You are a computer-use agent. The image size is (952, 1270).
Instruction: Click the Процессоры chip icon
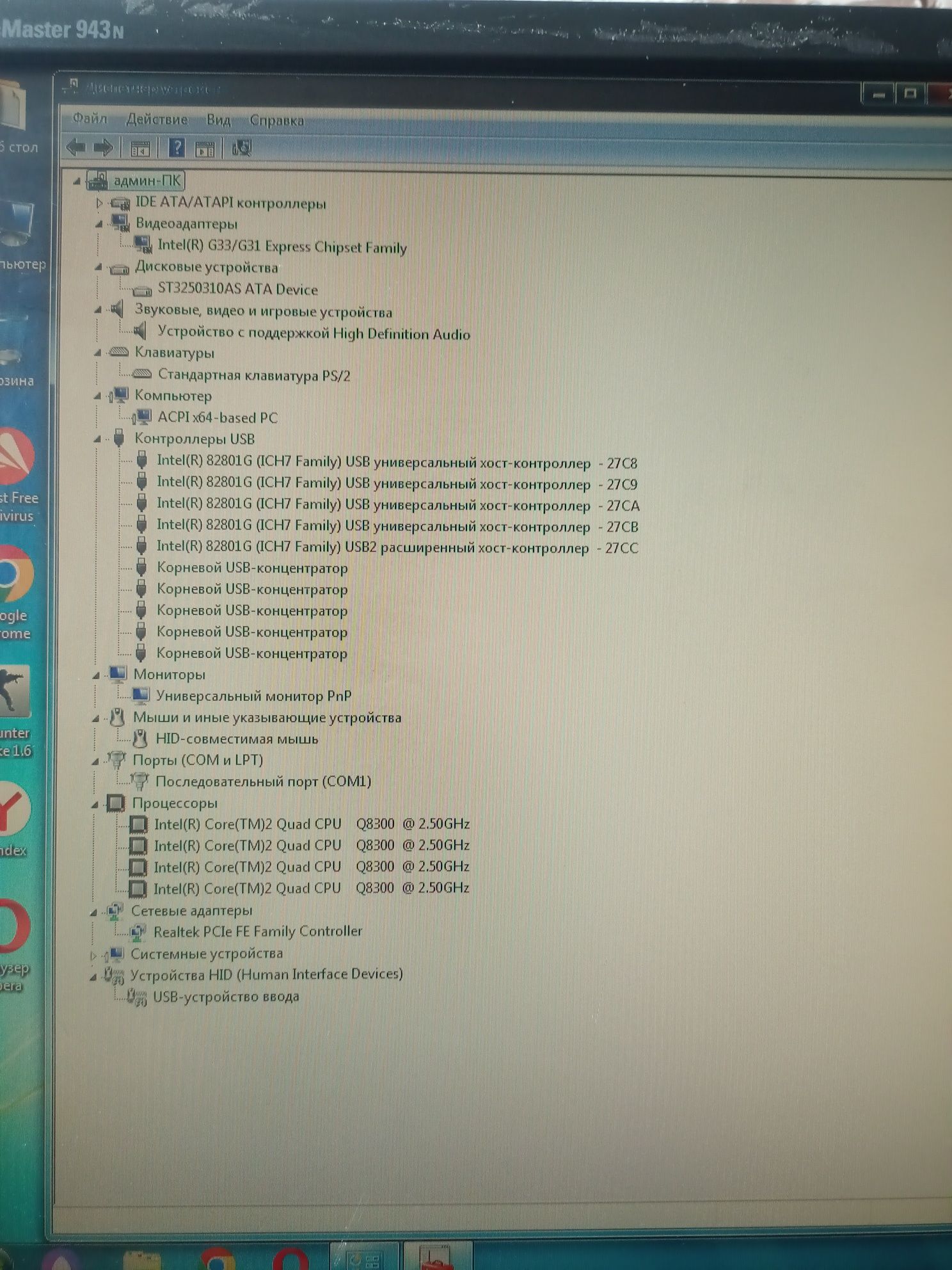click(x=115, y=803)
